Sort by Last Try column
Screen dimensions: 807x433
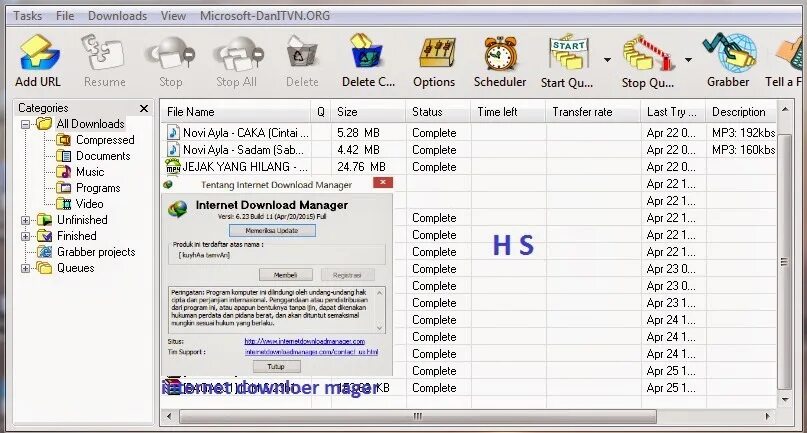click(x=673, y=112)
